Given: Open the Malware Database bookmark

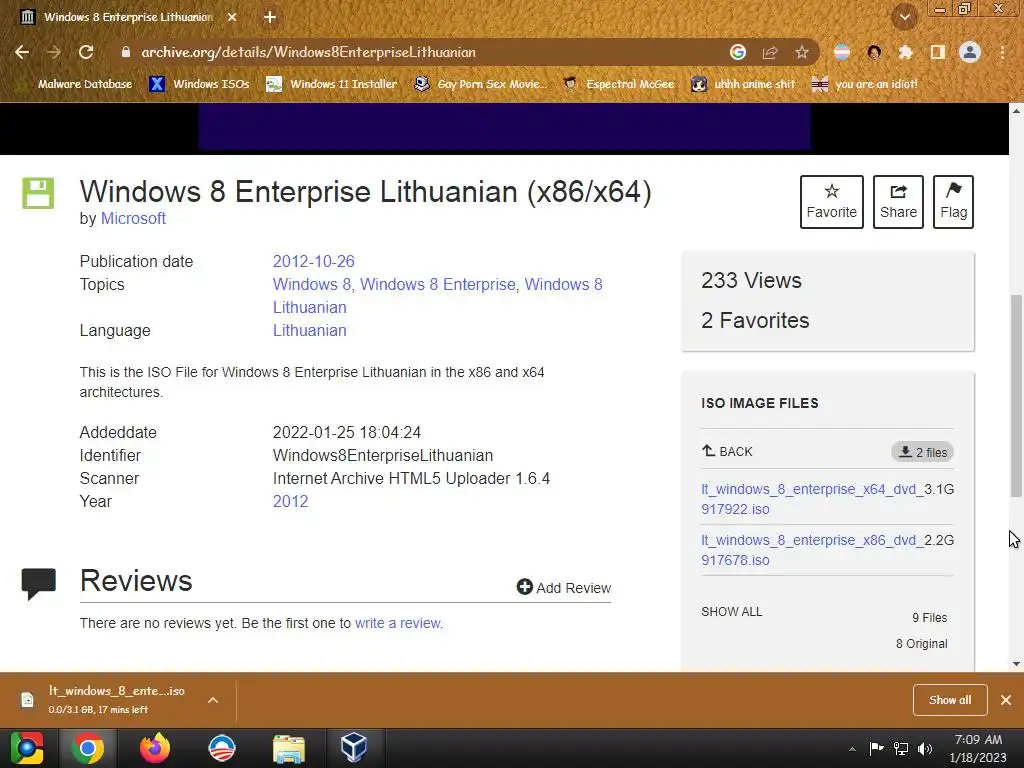Looking at the screenshot, I should tap(73, 84).
